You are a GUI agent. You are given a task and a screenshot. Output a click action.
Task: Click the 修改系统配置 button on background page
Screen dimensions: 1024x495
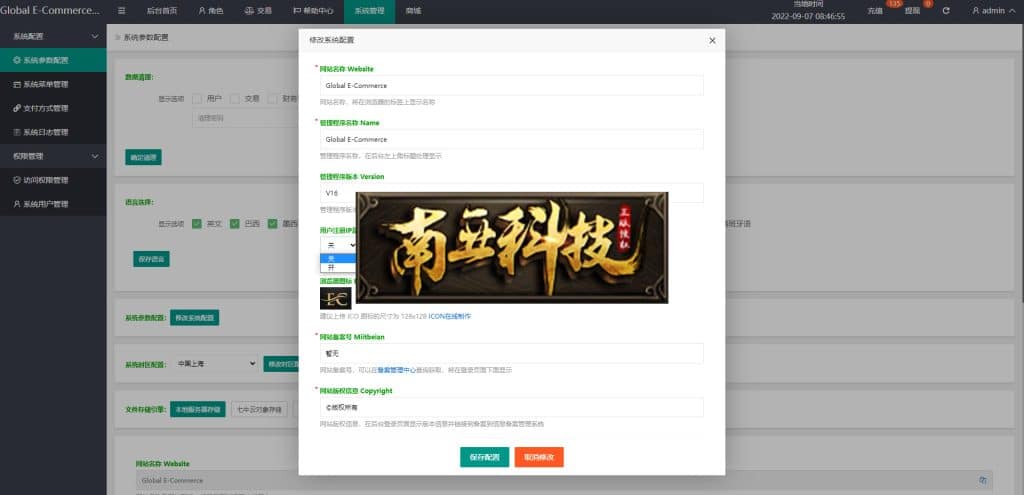coord(195,318)
